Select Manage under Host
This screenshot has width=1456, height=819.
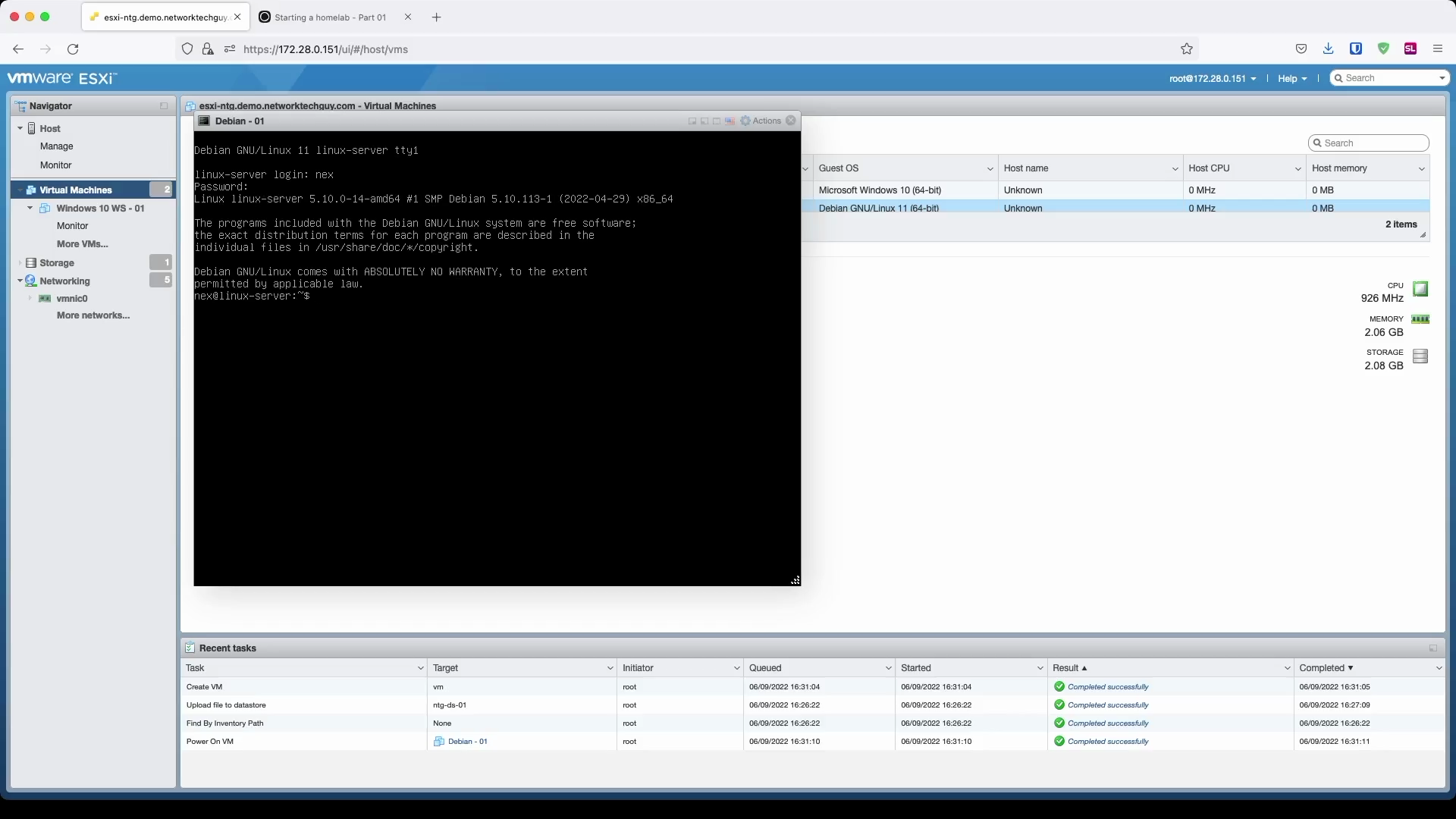click(57, 146)
